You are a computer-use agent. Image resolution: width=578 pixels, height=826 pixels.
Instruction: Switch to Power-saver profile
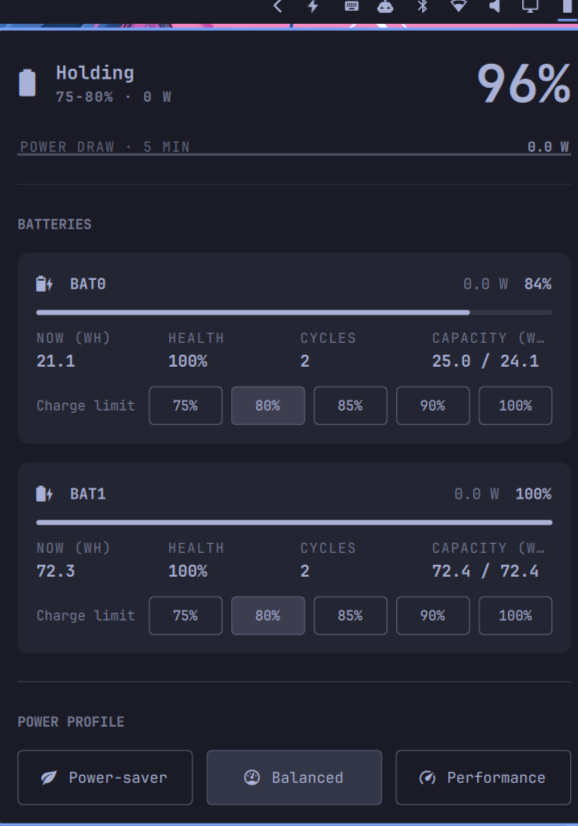click(105, 778)
